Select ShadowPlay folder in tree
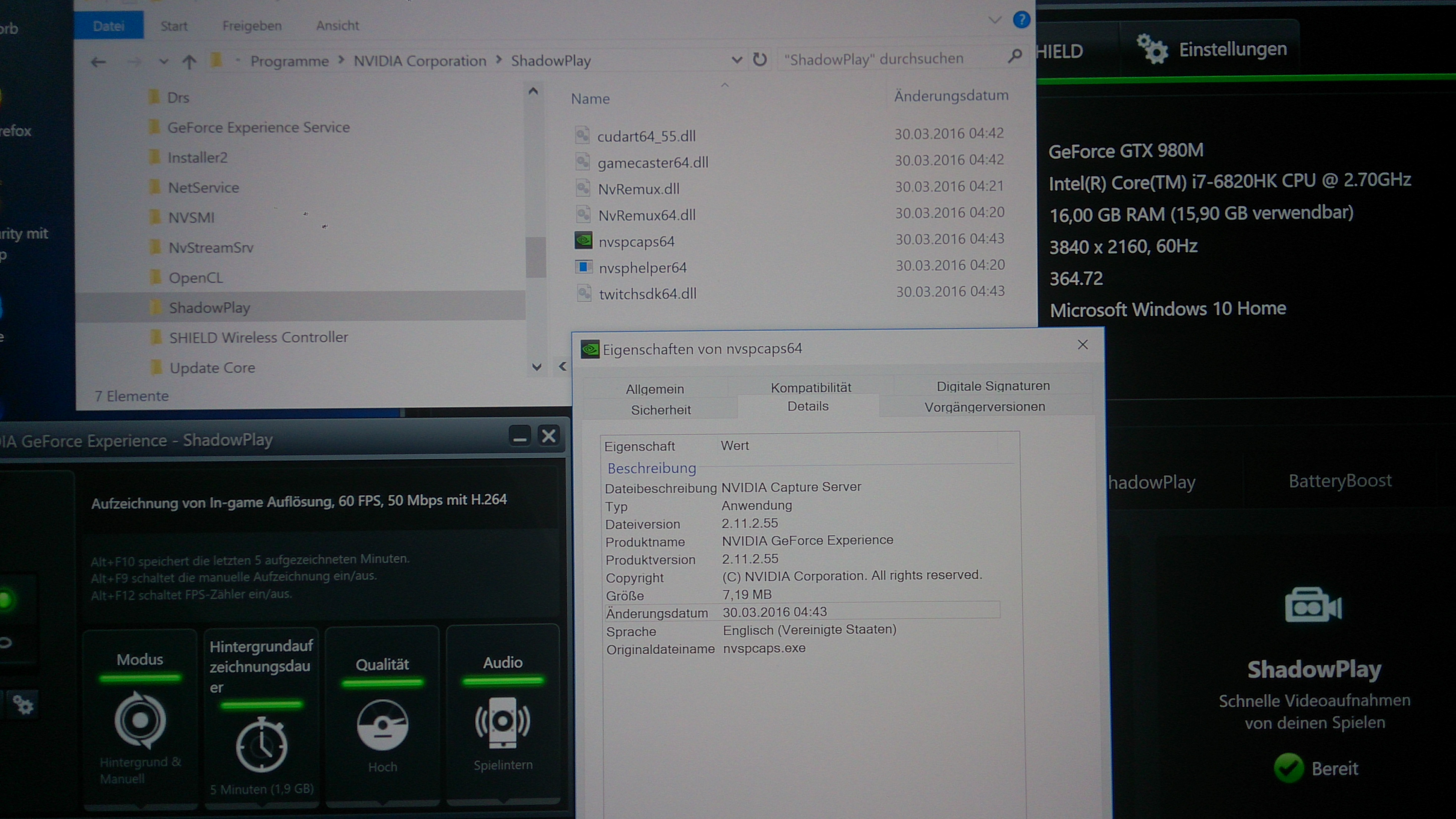Screen dimensions: 1456x819 coord(300,307)
